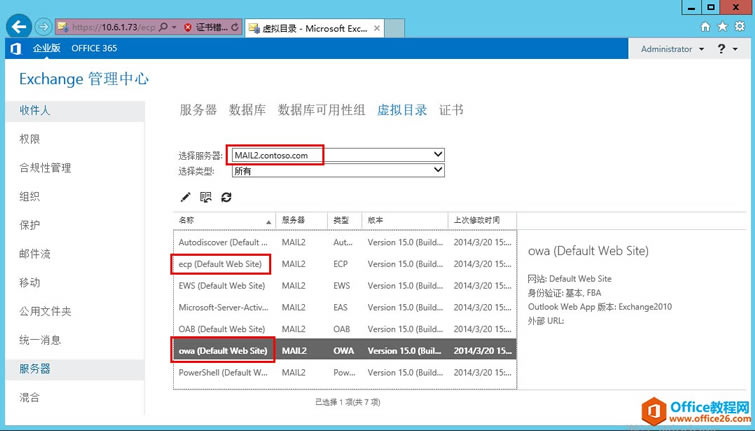This screenshot has width=755, height=431.
Task: Click the browser address bar URL field
Action: 114,27
